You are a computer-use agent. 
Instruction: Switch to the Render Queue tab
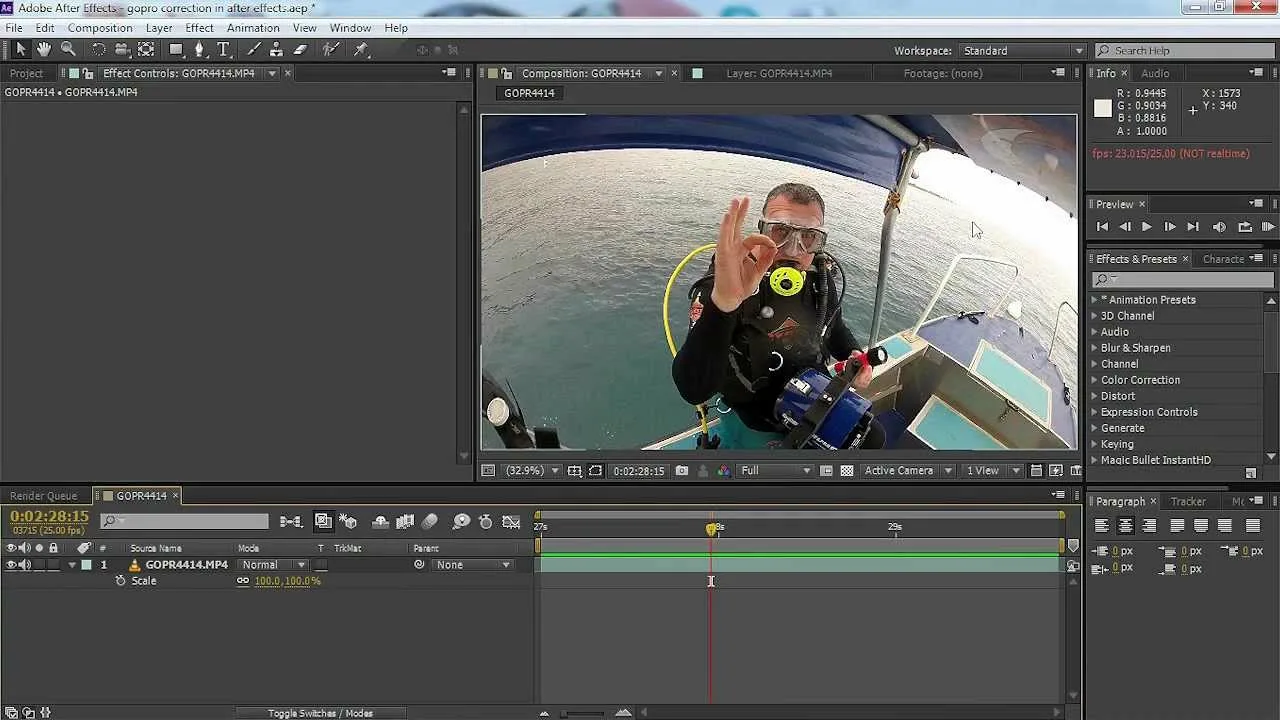point(43,496)
